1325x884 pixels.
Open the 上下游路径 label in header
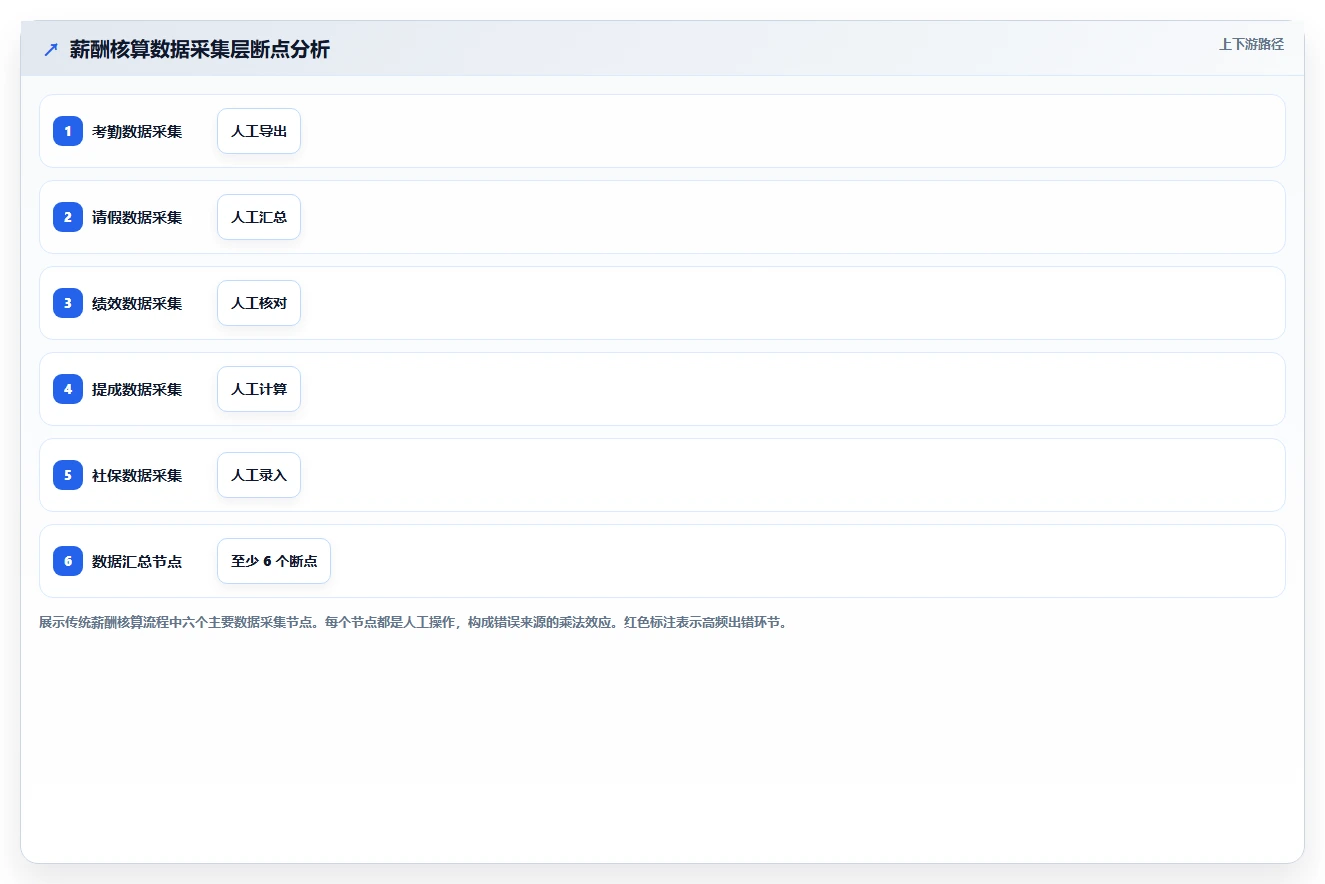click(1251, 44)
